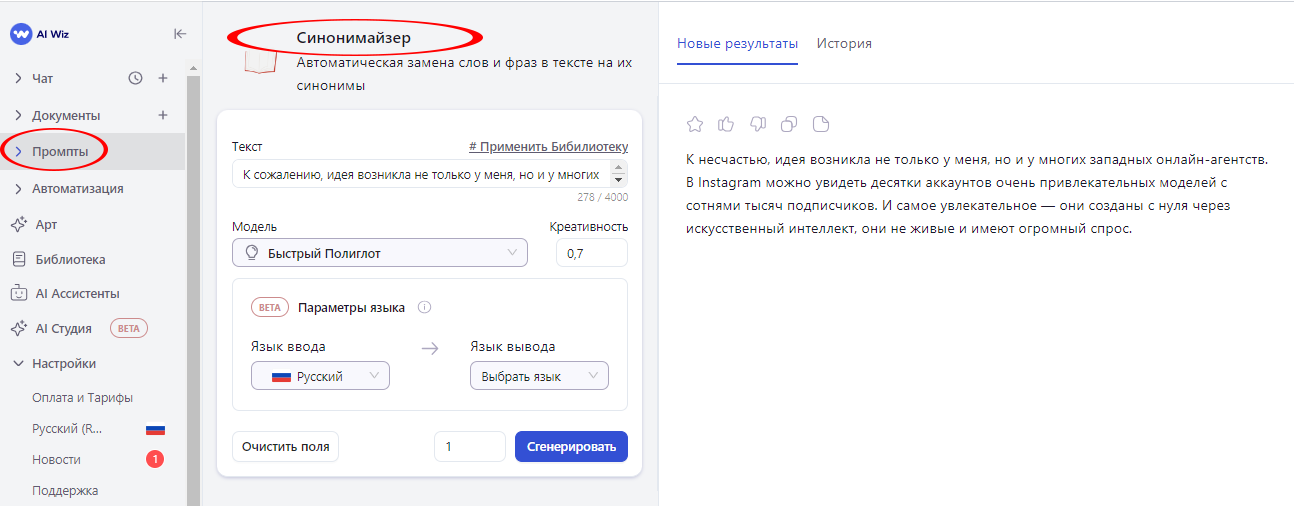Save result as note icon
Viewport: 1294px width, 506px height.
821,124
